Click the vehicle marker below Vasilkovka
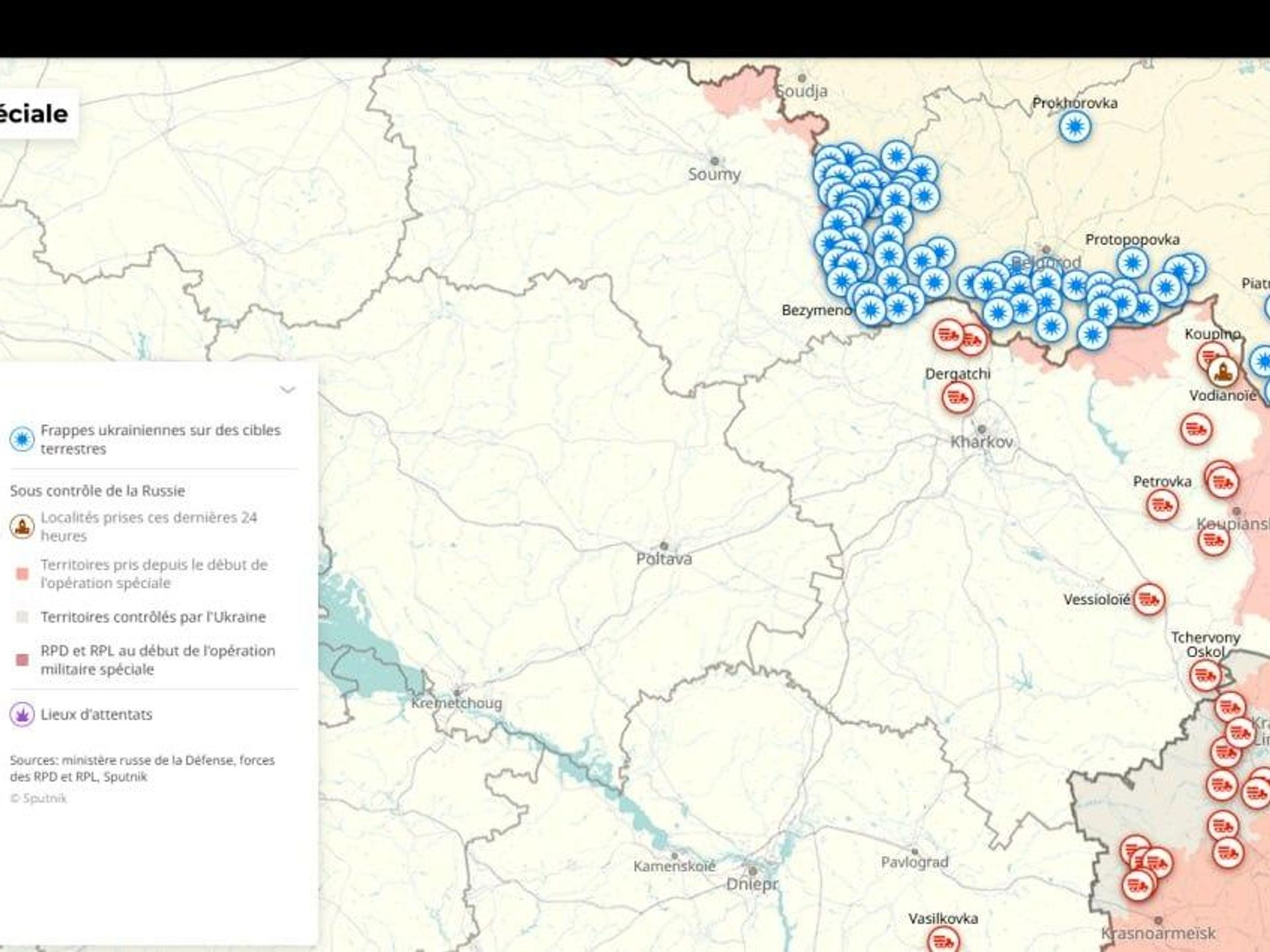 [x=943, y=940]
